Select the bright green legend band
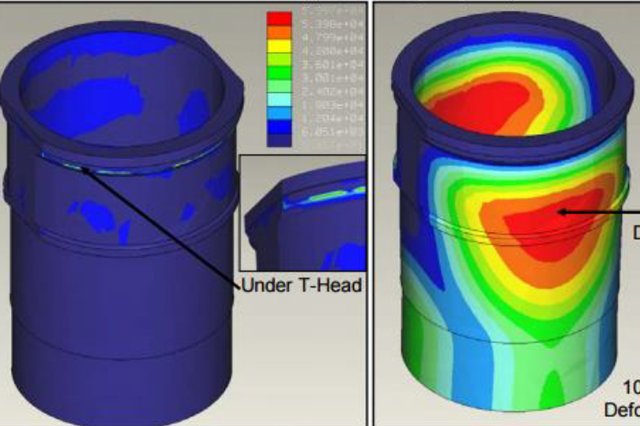Screen dimensions: 640x426 (279, 73)
